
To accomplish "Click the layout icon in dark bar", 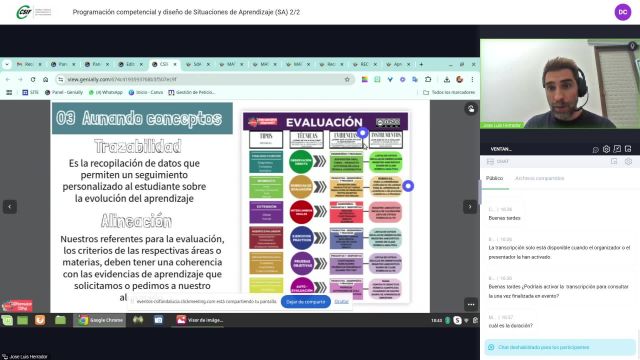I will tap(628, 149).
